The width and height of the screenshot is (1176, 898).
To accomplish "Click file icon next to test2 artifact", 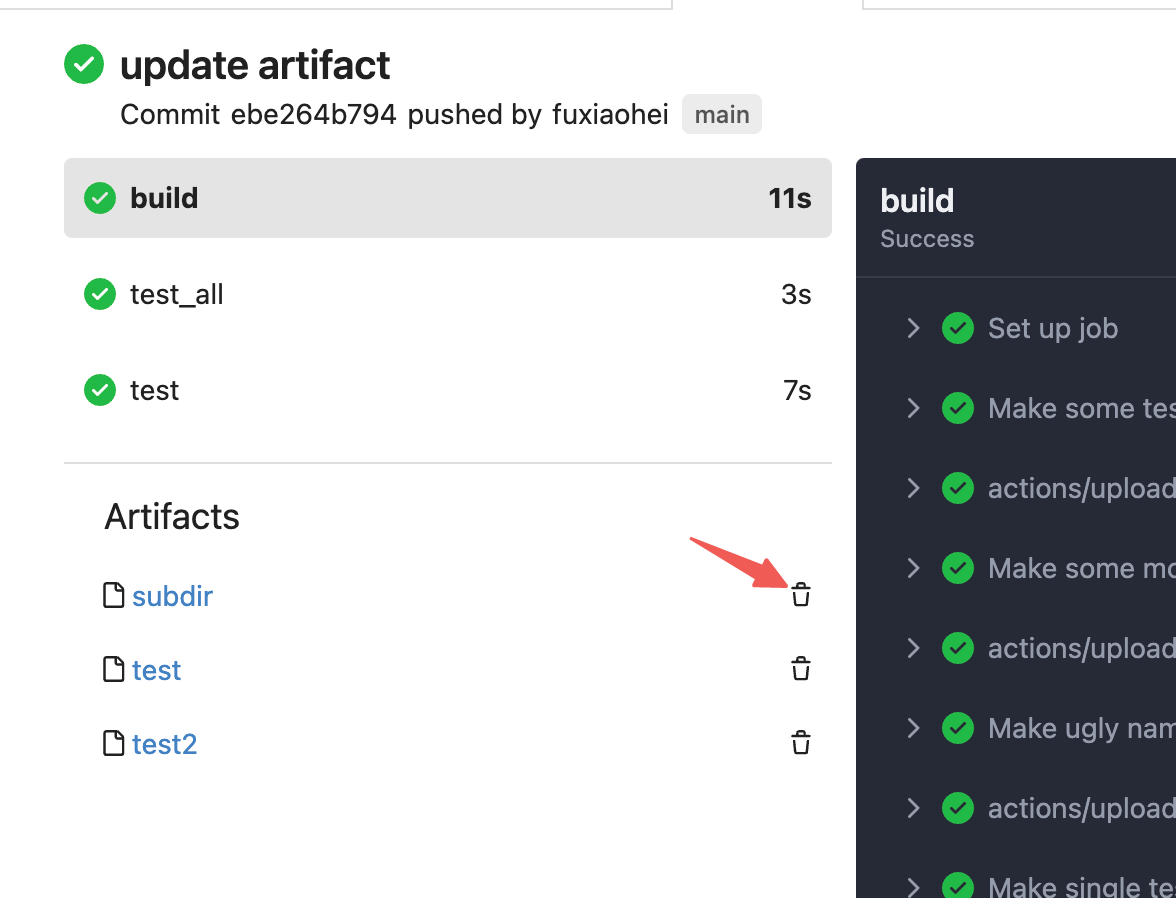I will click(x=115, y=744).
